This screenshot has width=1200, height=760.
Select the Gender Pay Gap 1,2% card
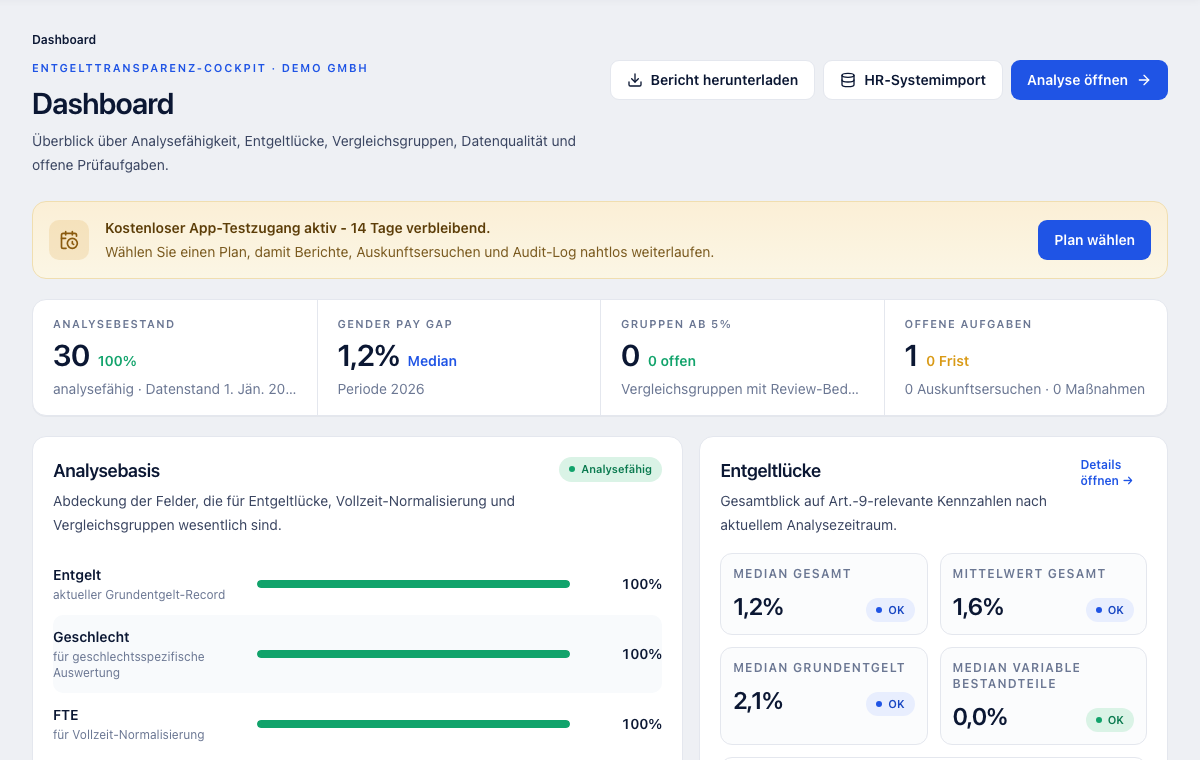(x=459, y=357)
